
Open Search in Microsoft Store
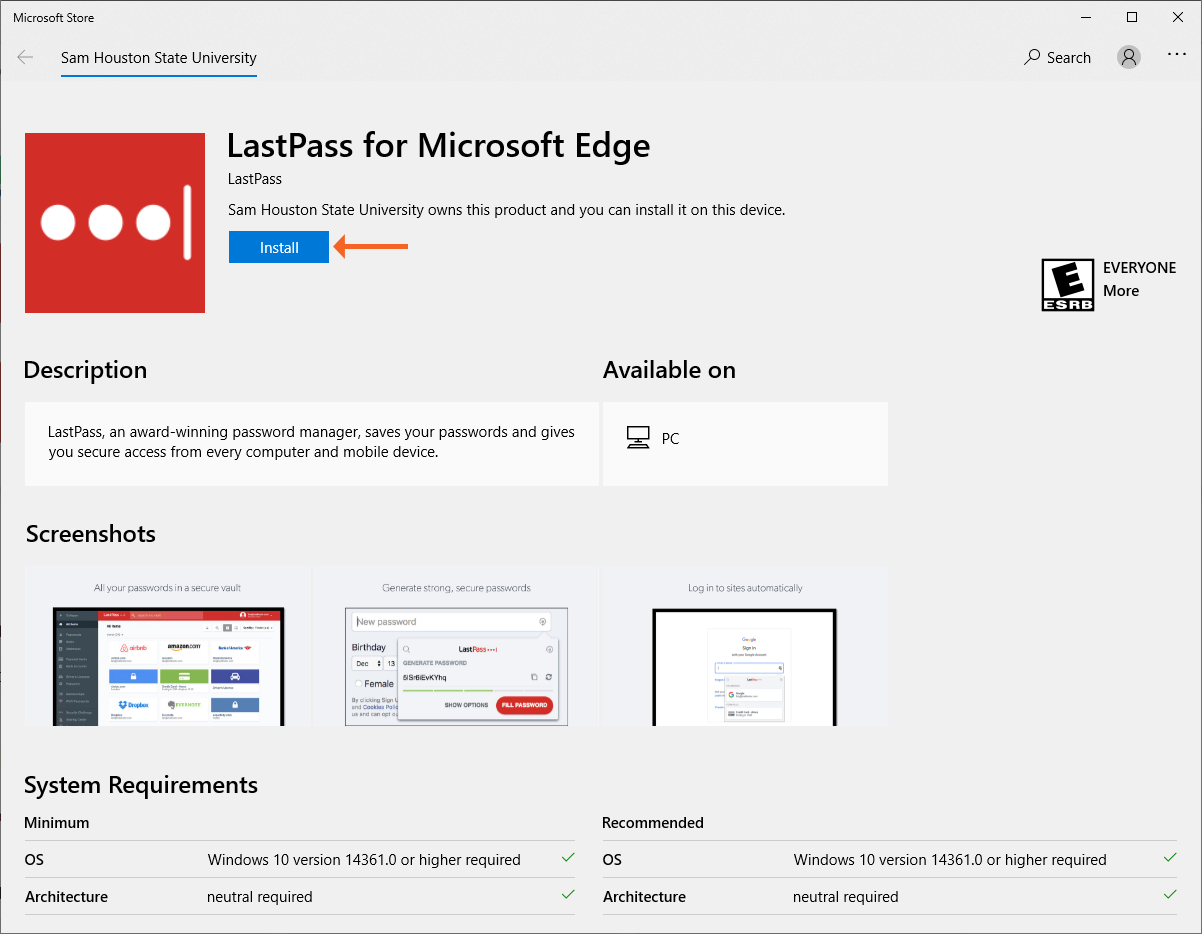point(1057,57)
